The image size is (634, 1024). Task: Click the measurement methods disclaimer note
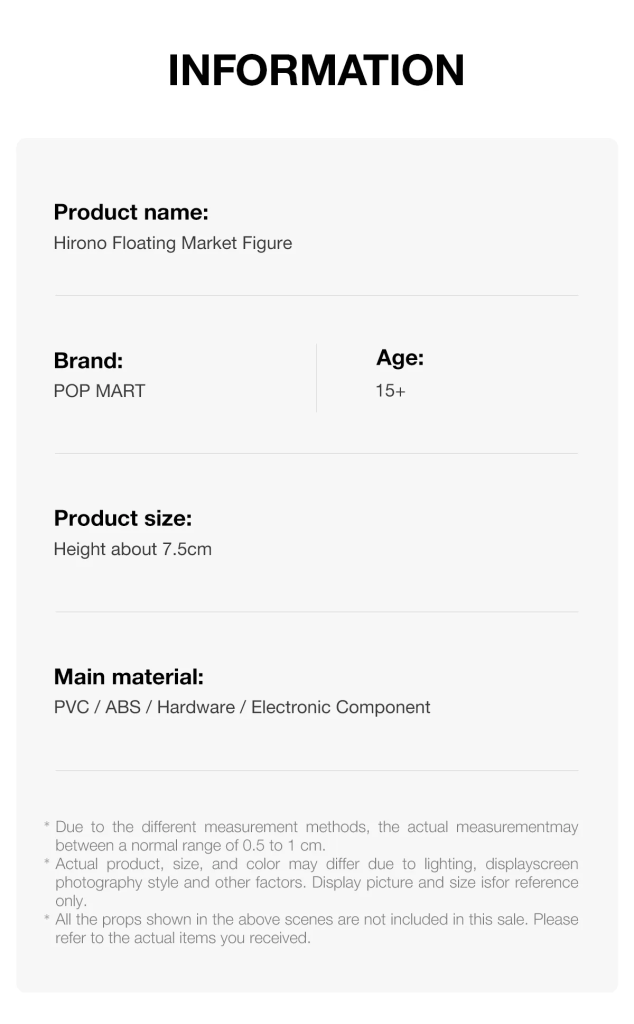(316, 836)
